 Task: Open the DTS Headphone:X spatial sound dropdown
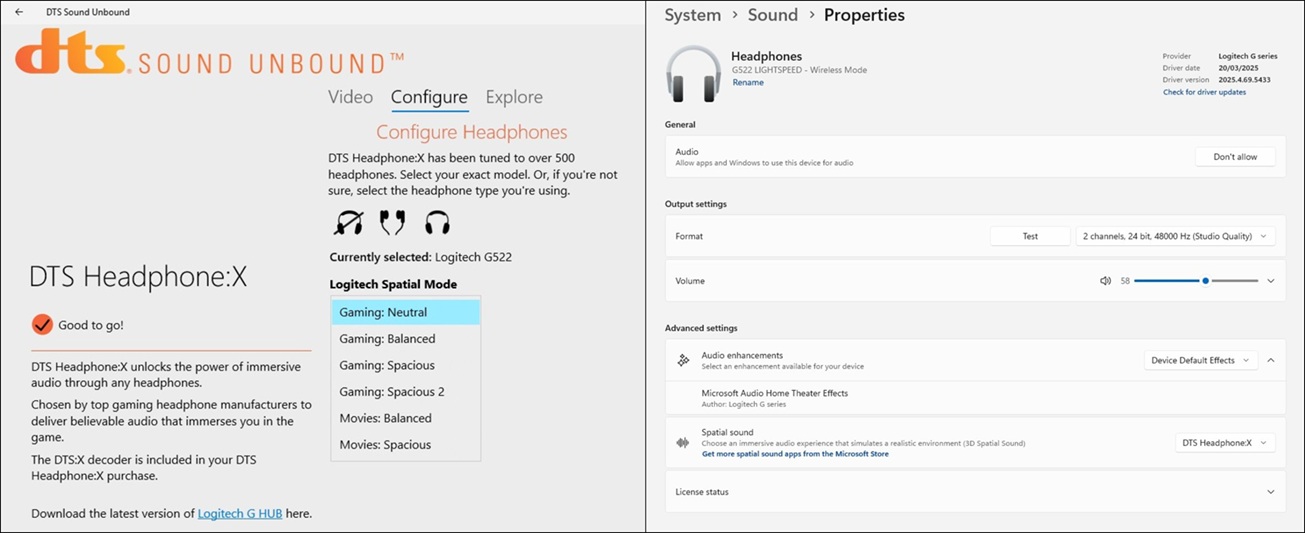point(1224,442)
